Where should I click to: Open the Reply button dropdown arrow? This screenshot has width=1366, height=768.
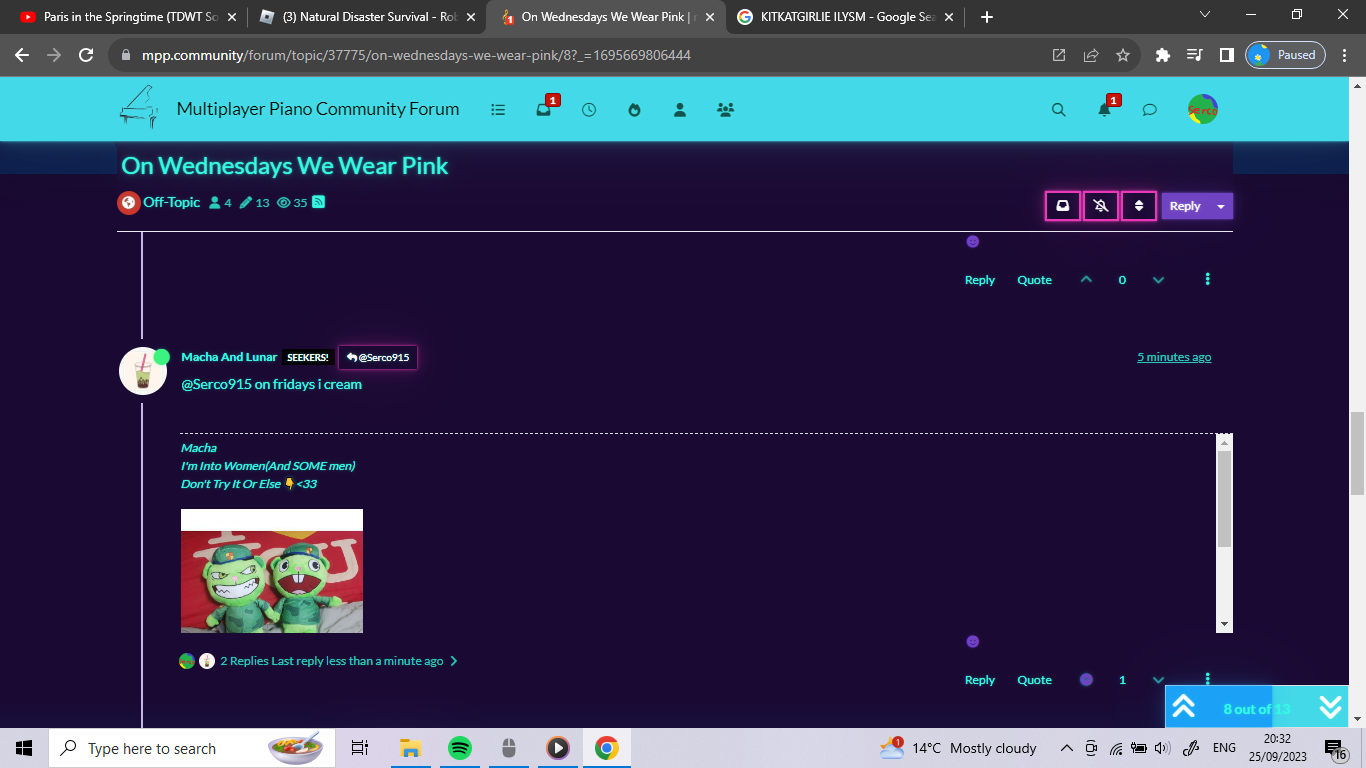click(x=1221, y=206)
